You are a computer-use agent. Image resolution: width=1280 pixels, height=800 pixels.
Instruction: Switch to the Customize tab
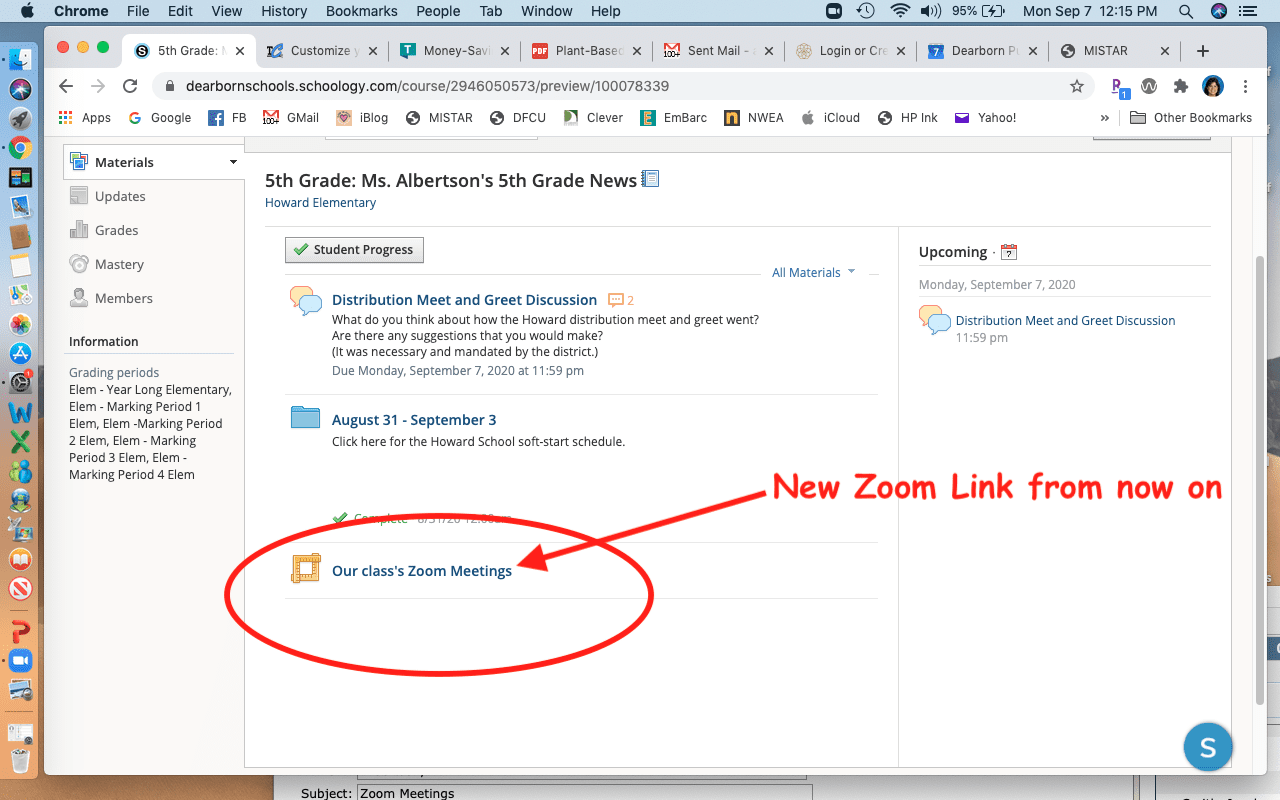click(320, 51)
